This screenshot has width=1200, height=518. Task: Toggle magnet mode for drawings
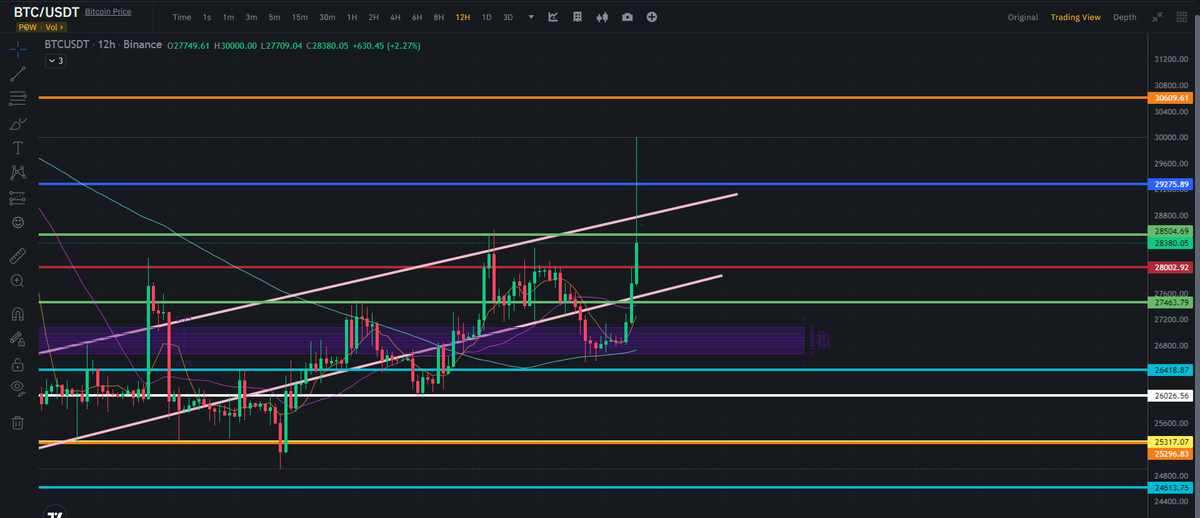[x=17, y=313]
